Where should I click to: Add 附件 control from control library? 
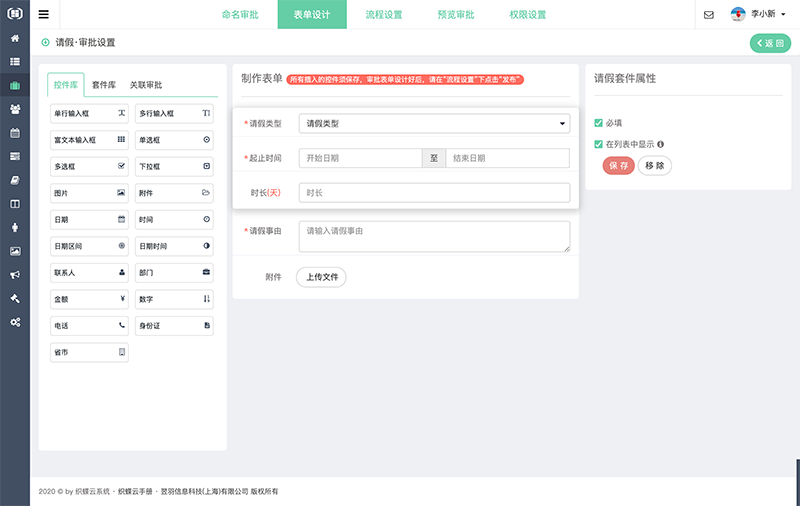tap(174, 193)
